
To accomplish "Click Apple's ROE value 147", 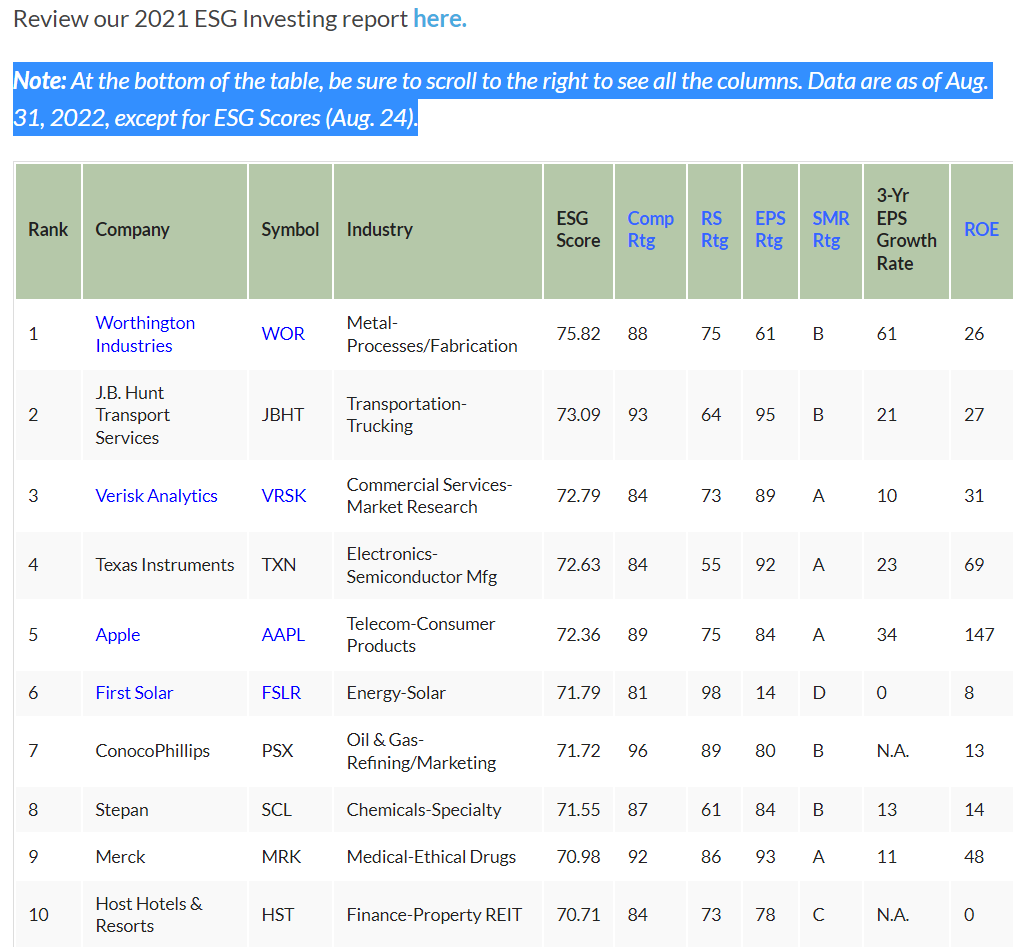I will click(979, 634).
